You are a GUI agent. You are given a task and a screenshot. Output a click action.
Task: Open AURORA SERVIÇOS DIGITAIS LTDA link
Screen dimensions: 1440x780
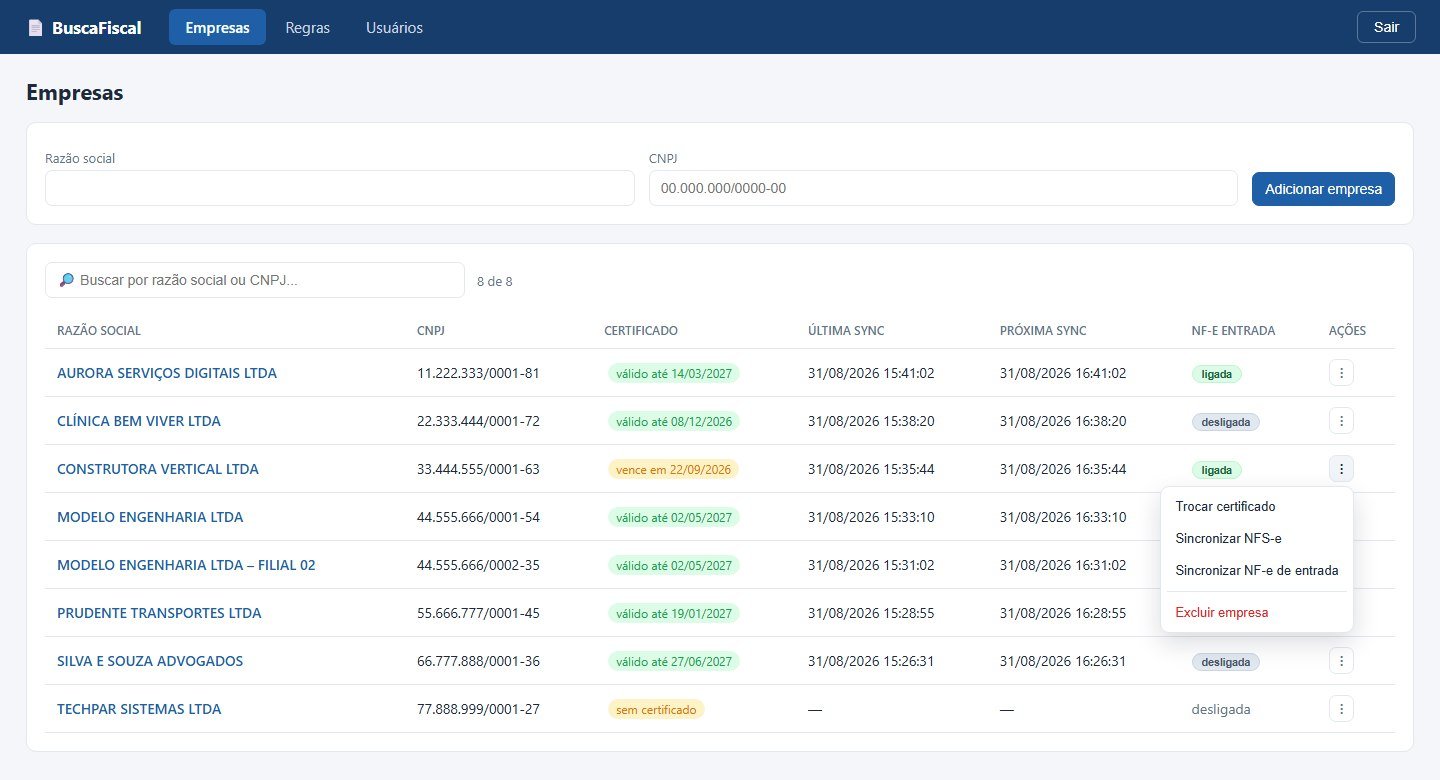pyautogui.click(x=167, y=373)
